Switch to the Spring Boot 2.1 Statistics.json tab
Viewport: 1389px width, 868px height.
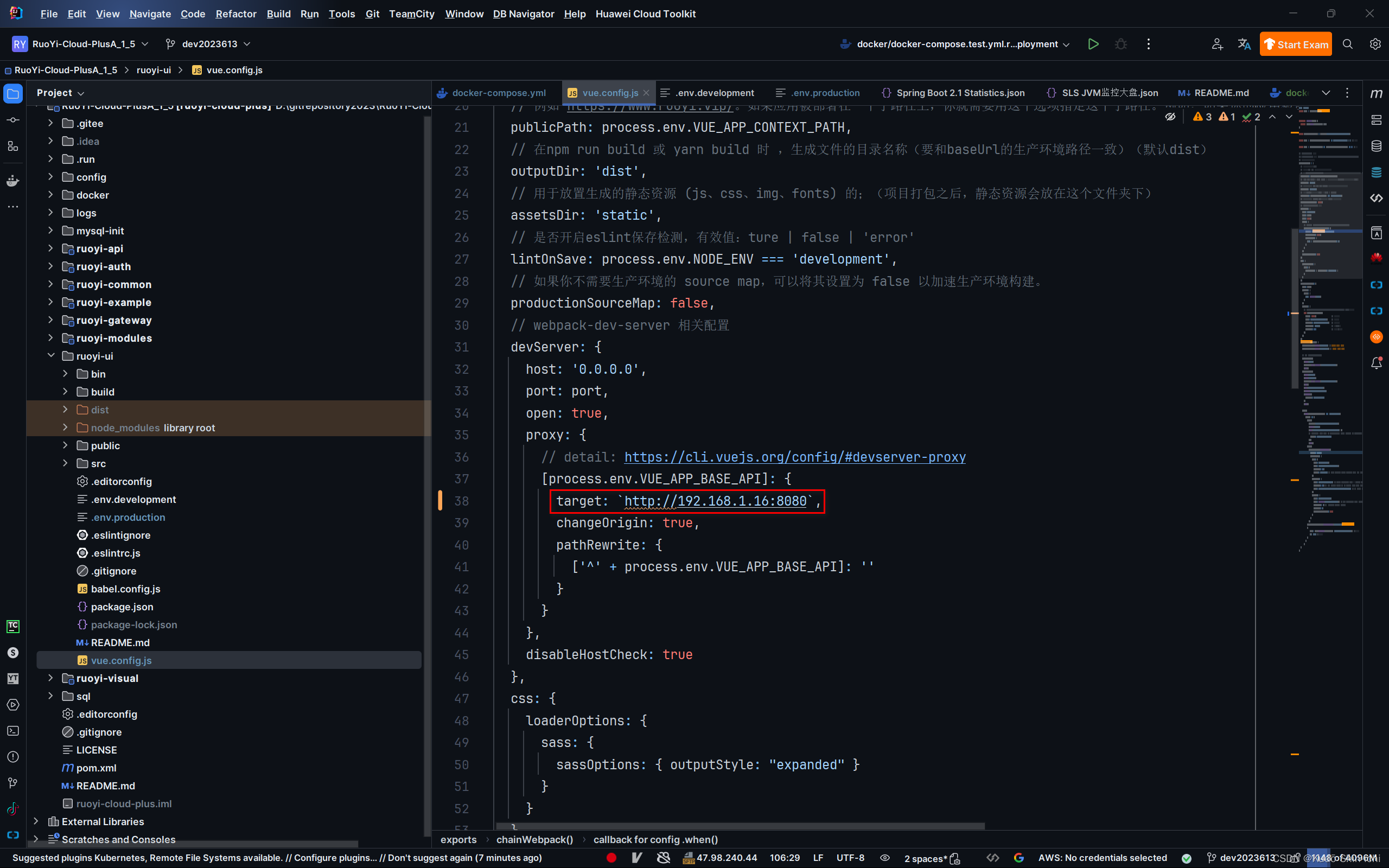pyautogui.click(x=953, y=93)
